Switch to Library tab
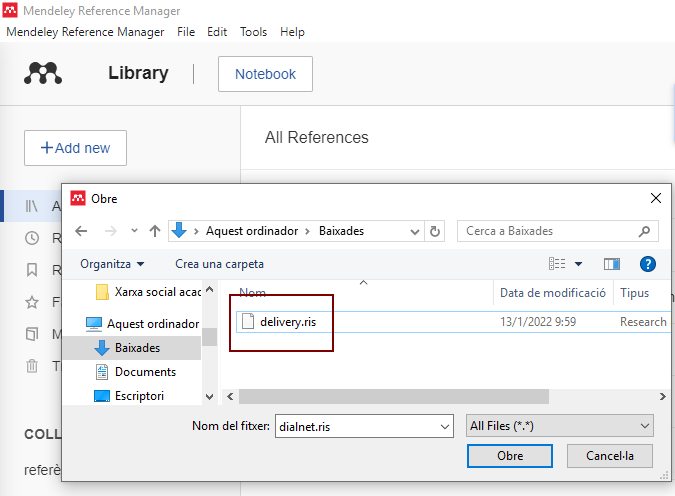 tap(138, 73)
